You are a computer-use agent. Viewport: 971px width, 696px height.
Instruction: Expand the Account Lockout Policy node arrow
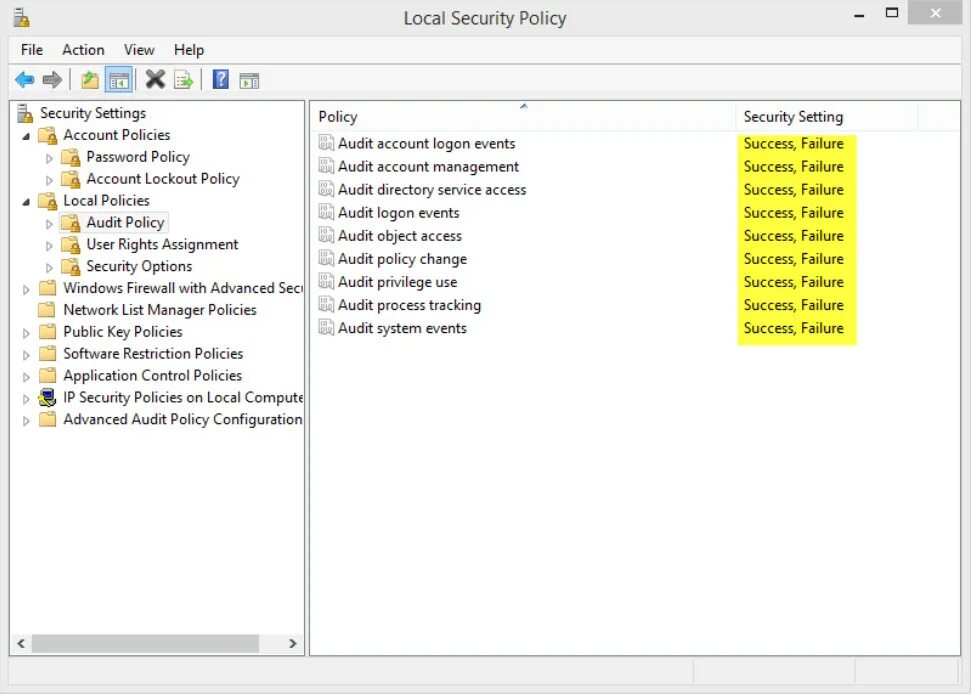[49, 180]
